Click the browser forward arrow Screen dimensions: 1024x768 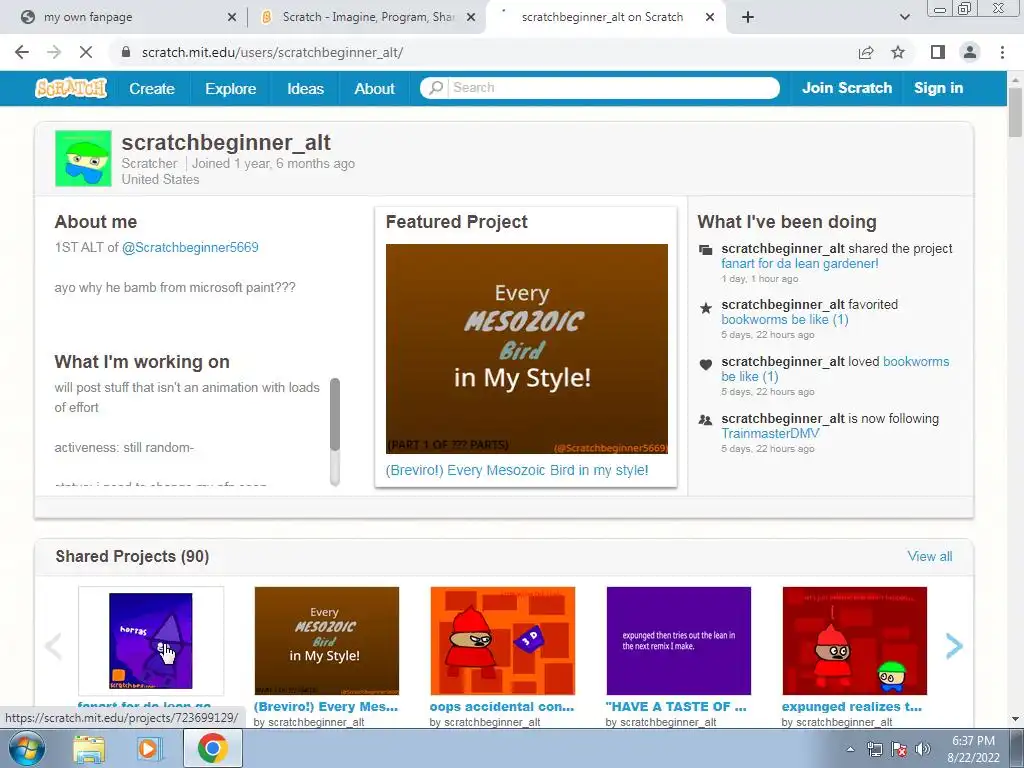click(54, 52)
